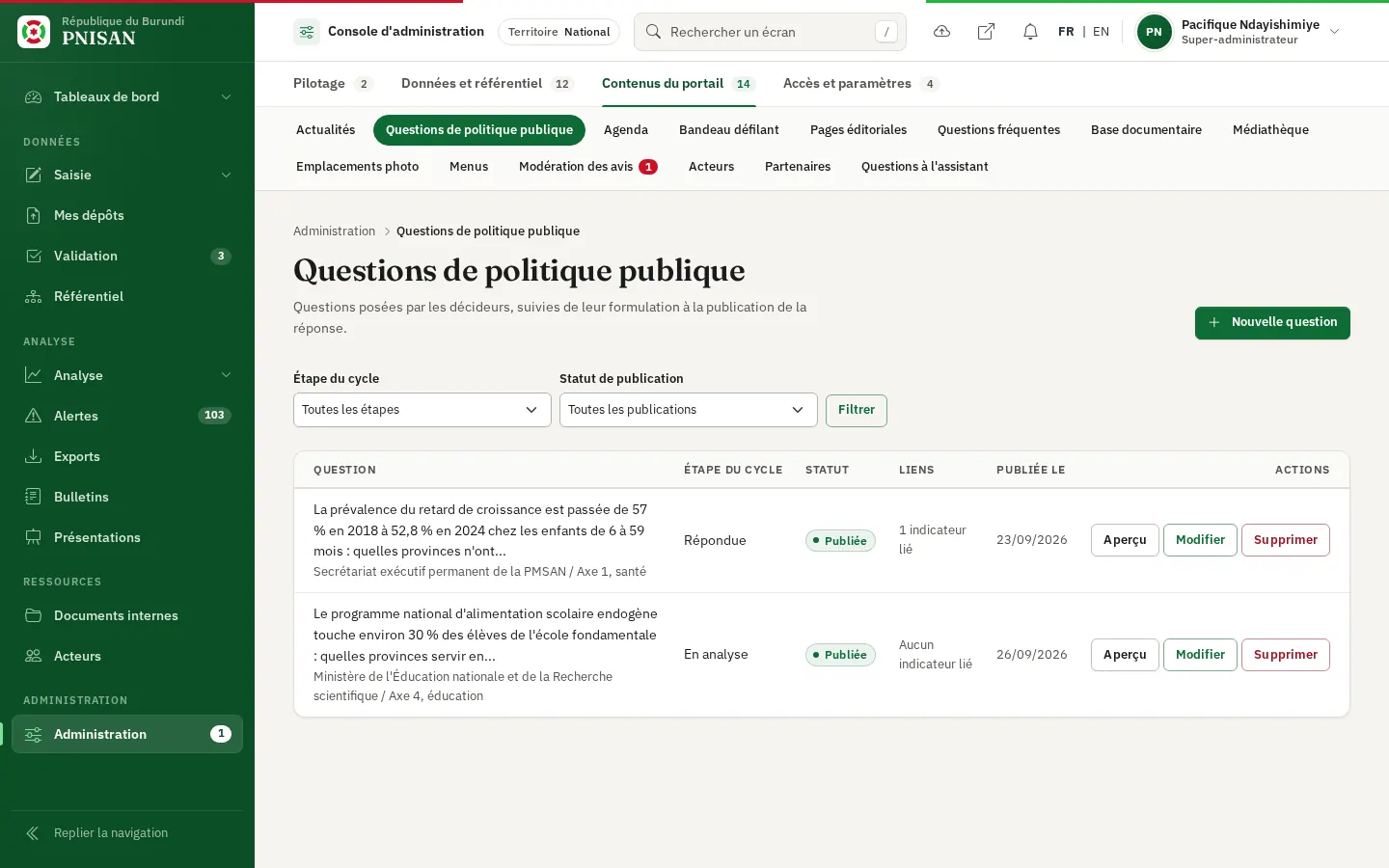Click the cloud upload icon in header

coord(942,32)
